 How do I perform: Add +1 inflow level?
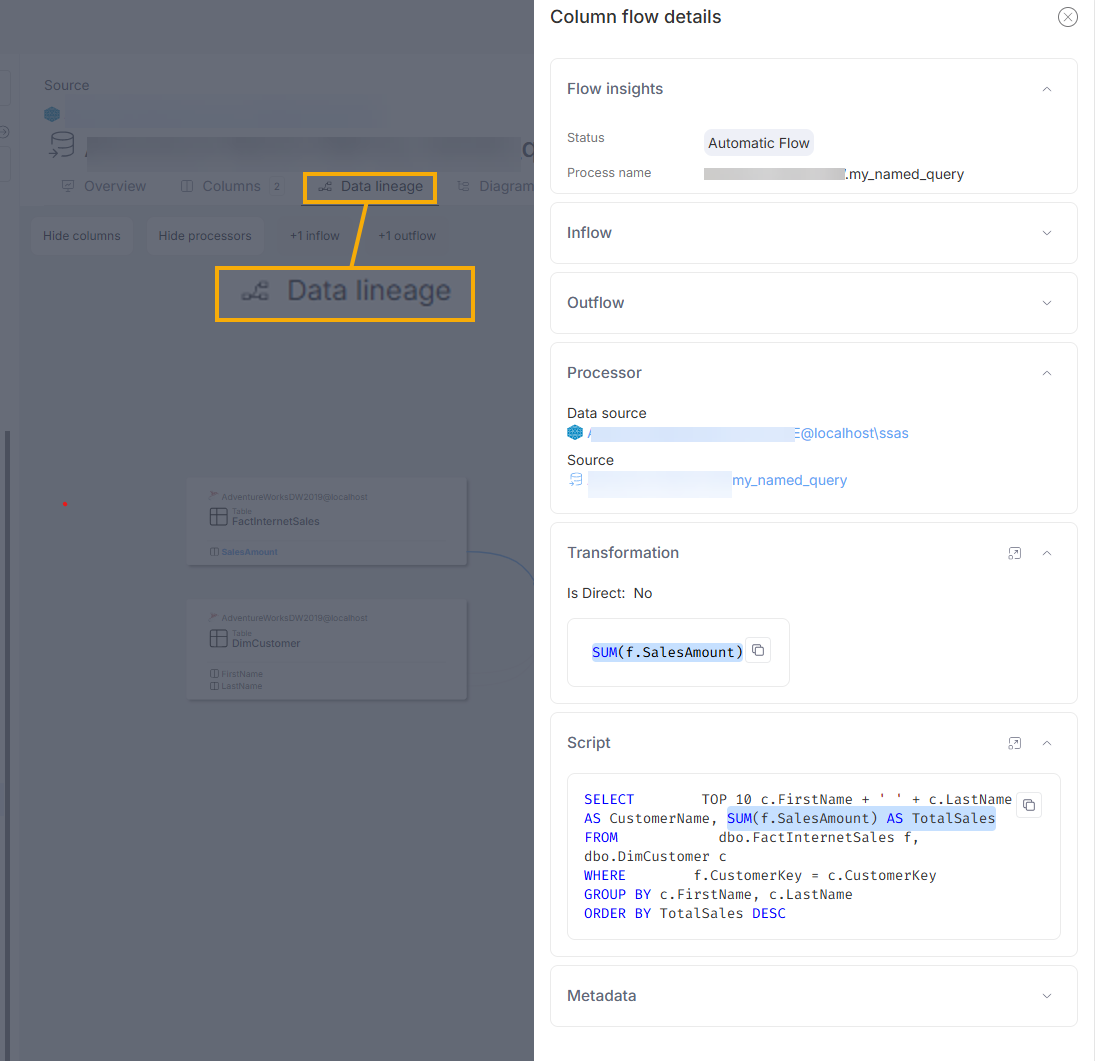coord(315,236)
